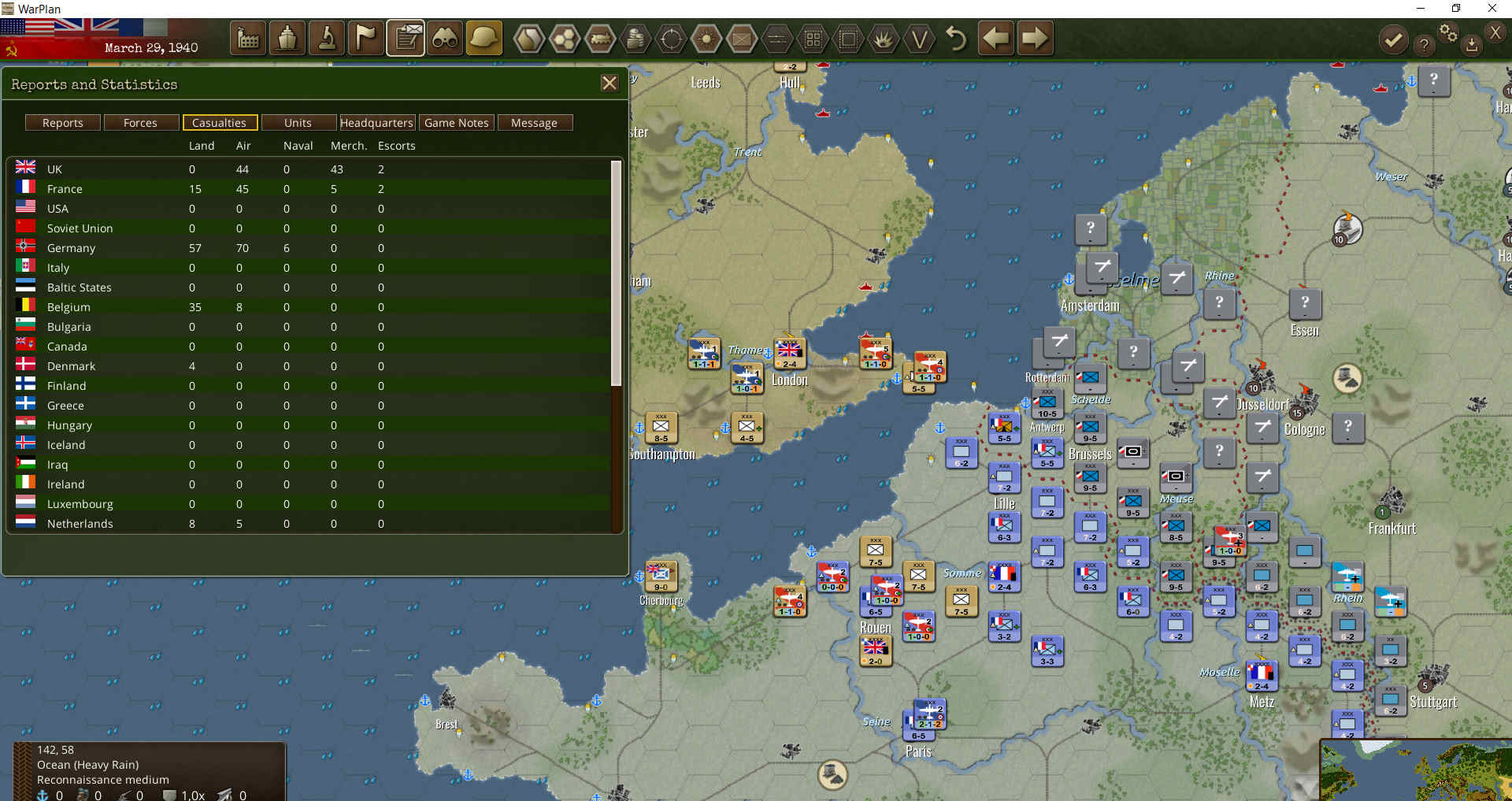Select the Belgium casualties row
Viewport: 1512px width, 801px height.
(x=310, y=307)
